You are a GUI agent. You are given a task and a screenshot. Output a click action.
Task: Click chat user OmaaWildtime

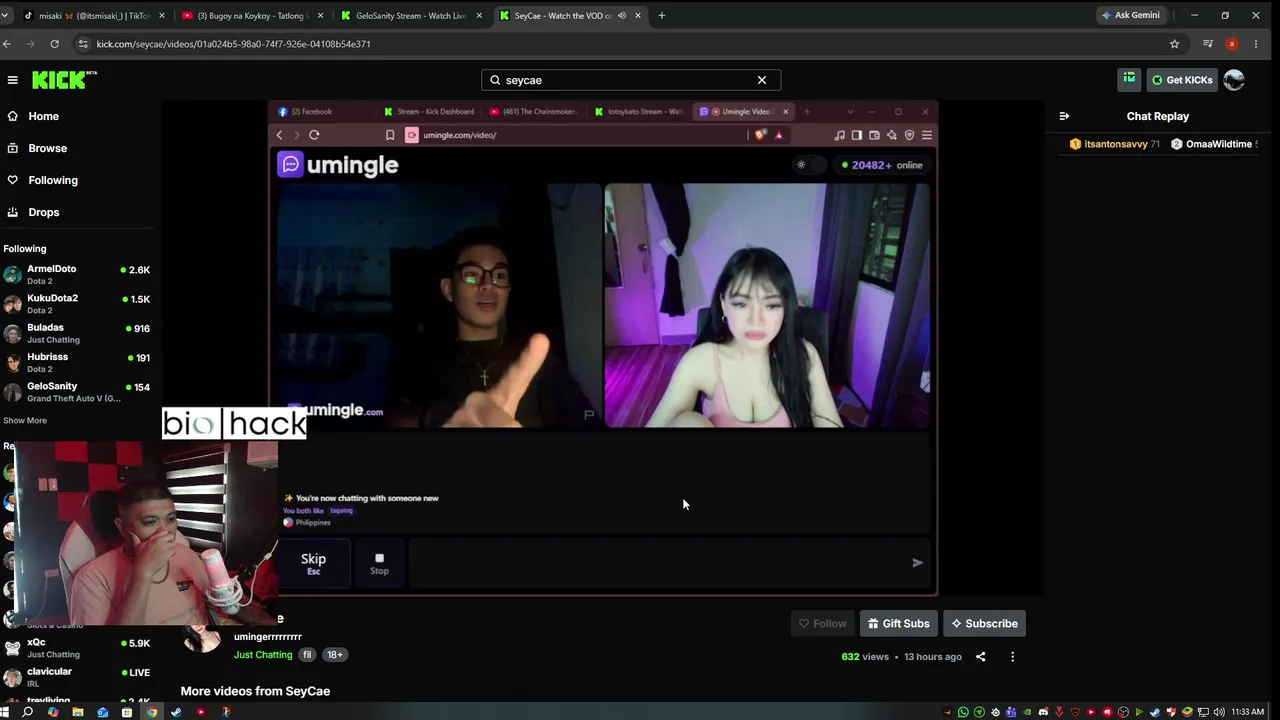(x=1219, y=144)
